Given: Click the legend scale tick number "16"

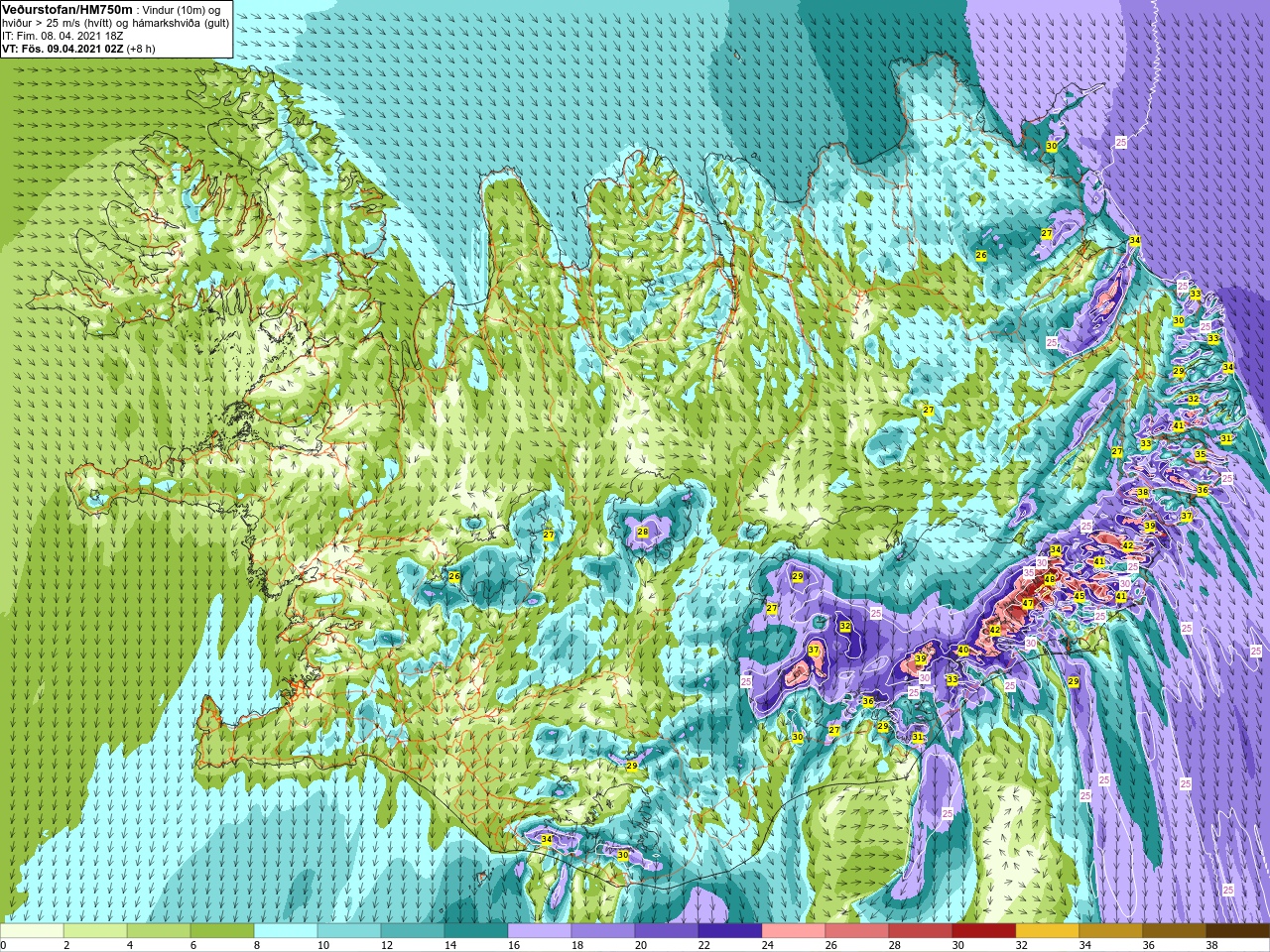Looking at the screenshot, I should (x=513, y=945).
